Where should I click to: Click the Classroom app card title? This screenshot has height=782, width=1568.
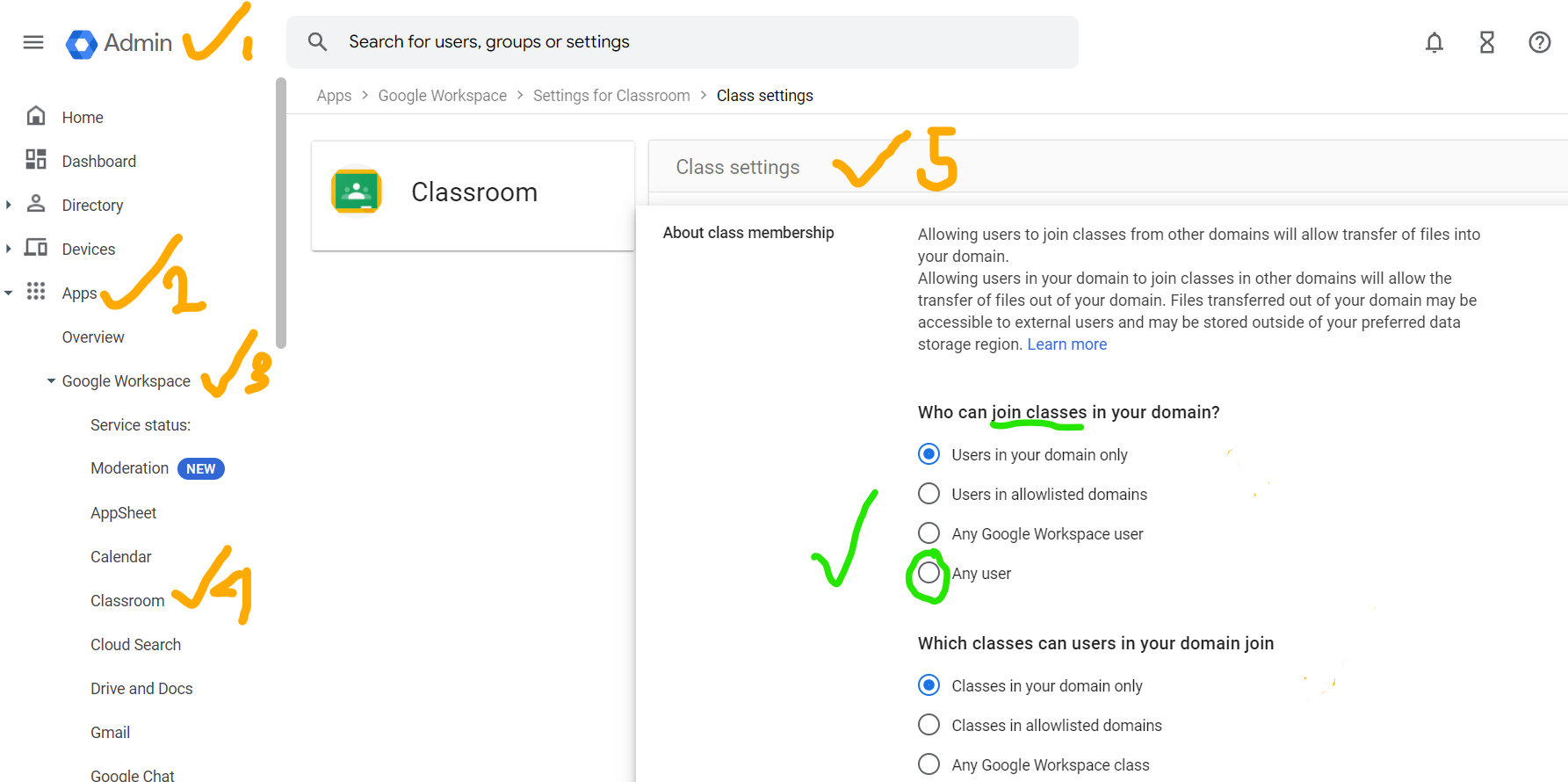pyautogui.click(x=474, y=192)
